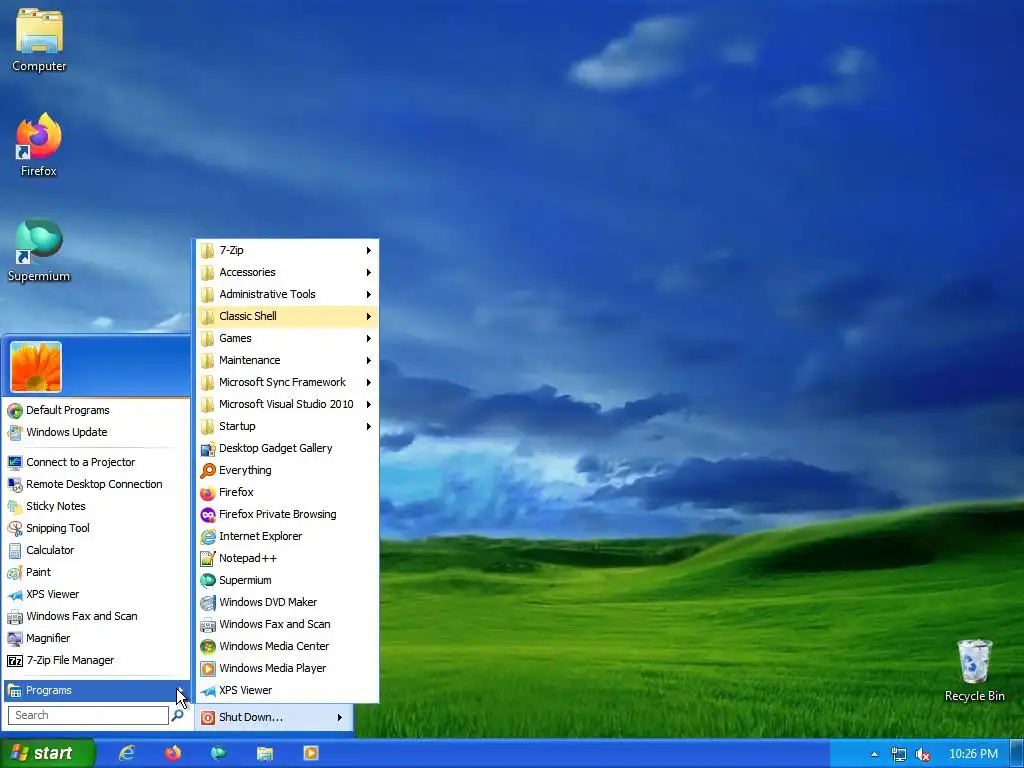Expand the Shut Down options arrow
The width and height of the screenshot is (1024, 768).
point(340,717)
